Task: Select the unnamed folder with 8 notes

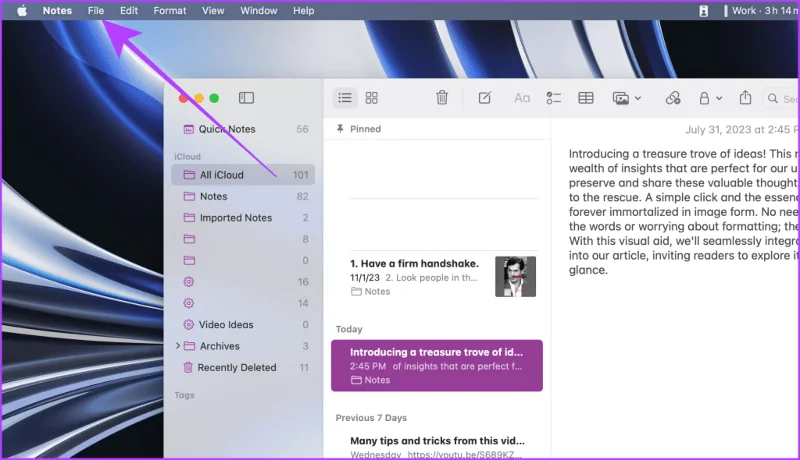Action: pos(243,239)
